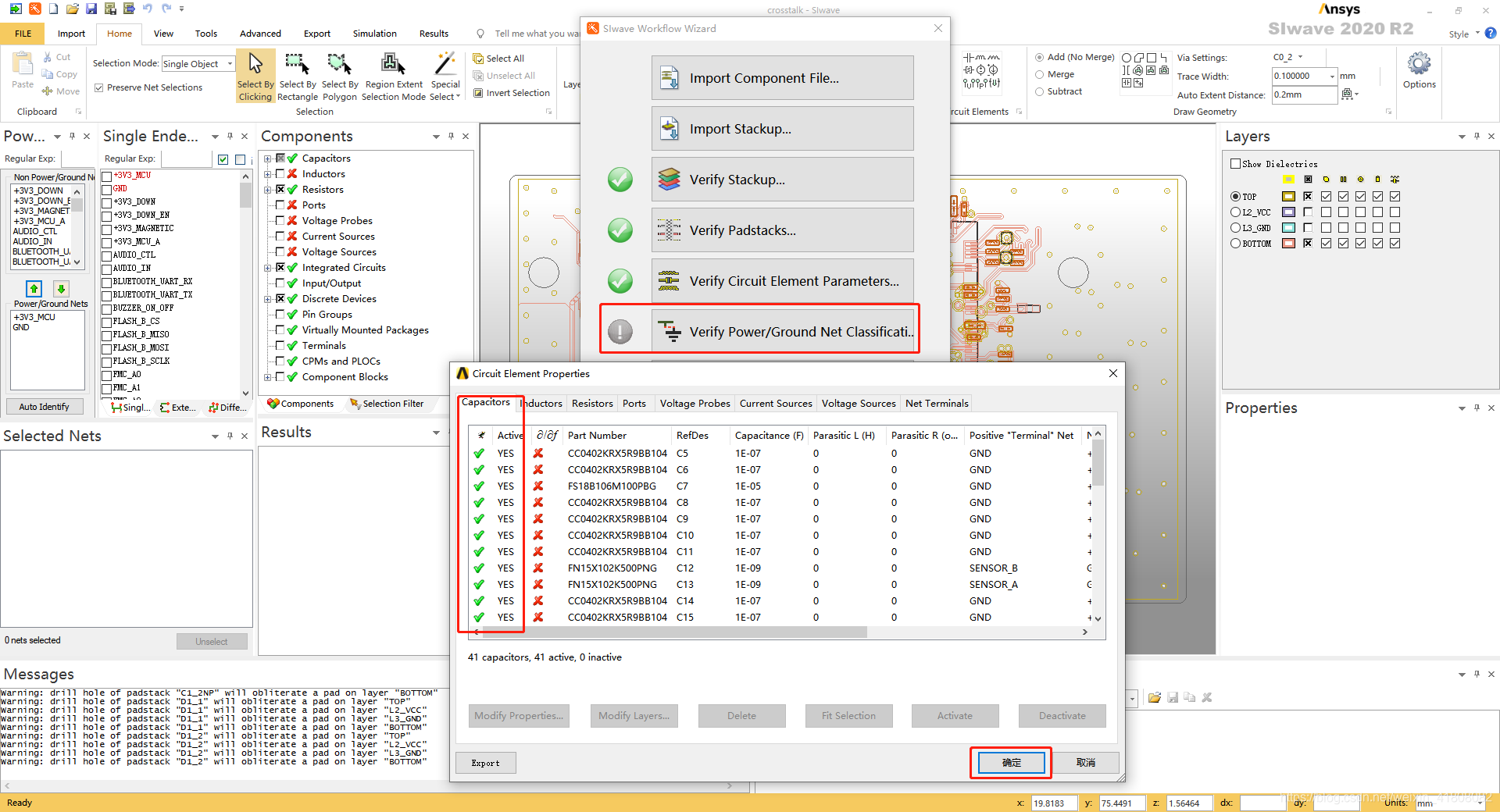Click the Auto Extent Distance field
The width and height of the screenshot is (1500, 812).
pyautogui.click(x=1304, y=94)
